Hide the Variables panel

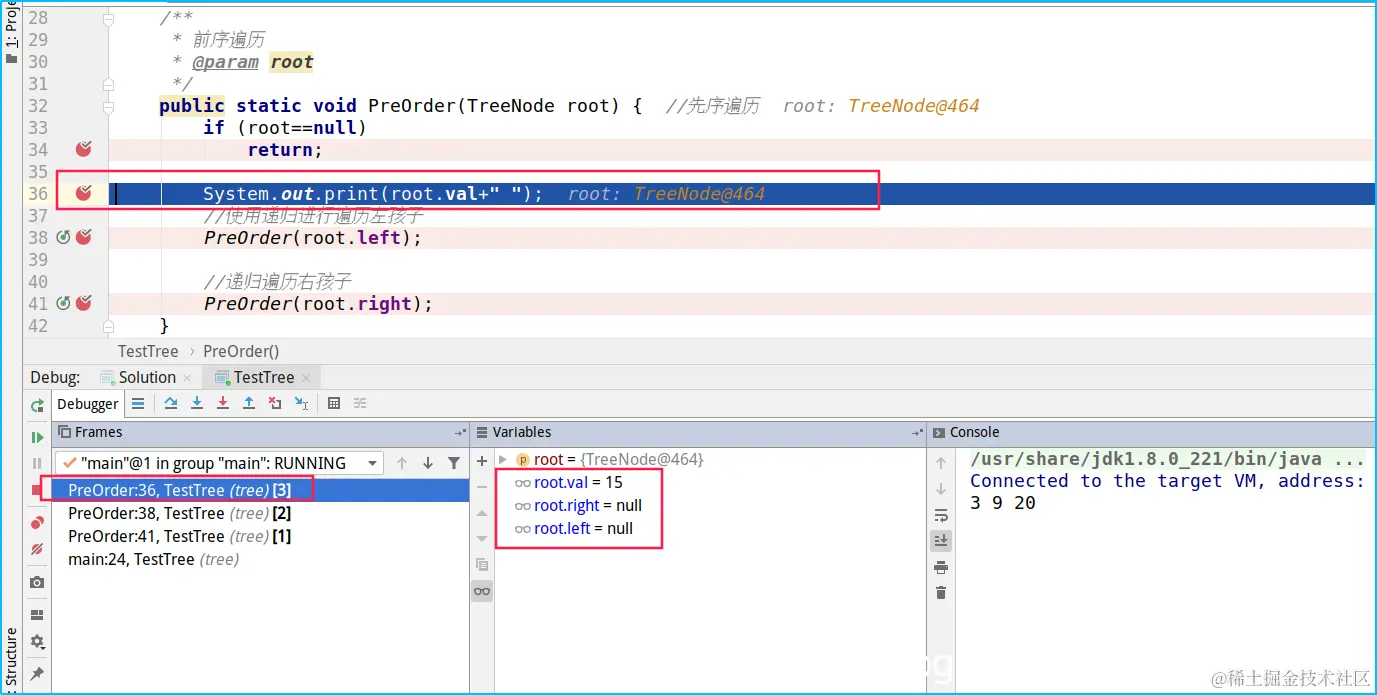point(917,433)
